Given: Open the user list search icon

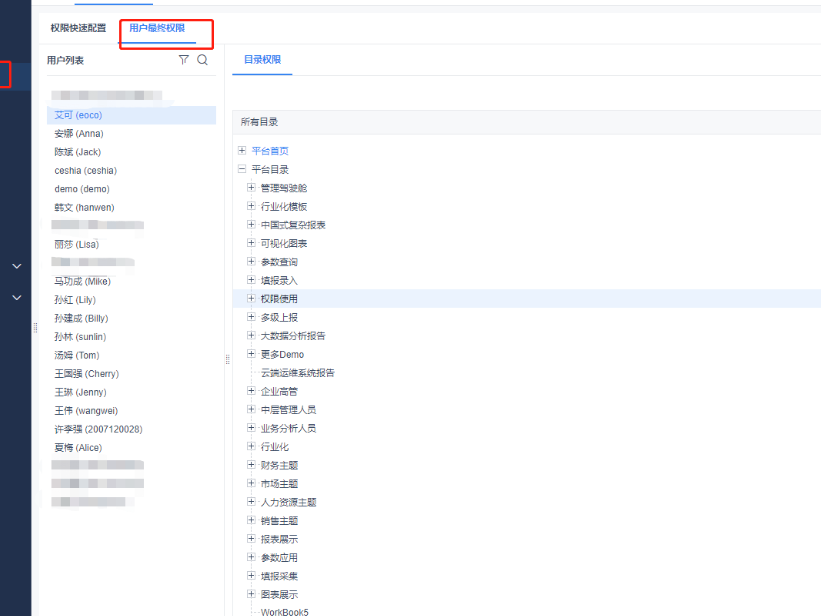Looking at the screenshot, I should click(x=203, y=60).
